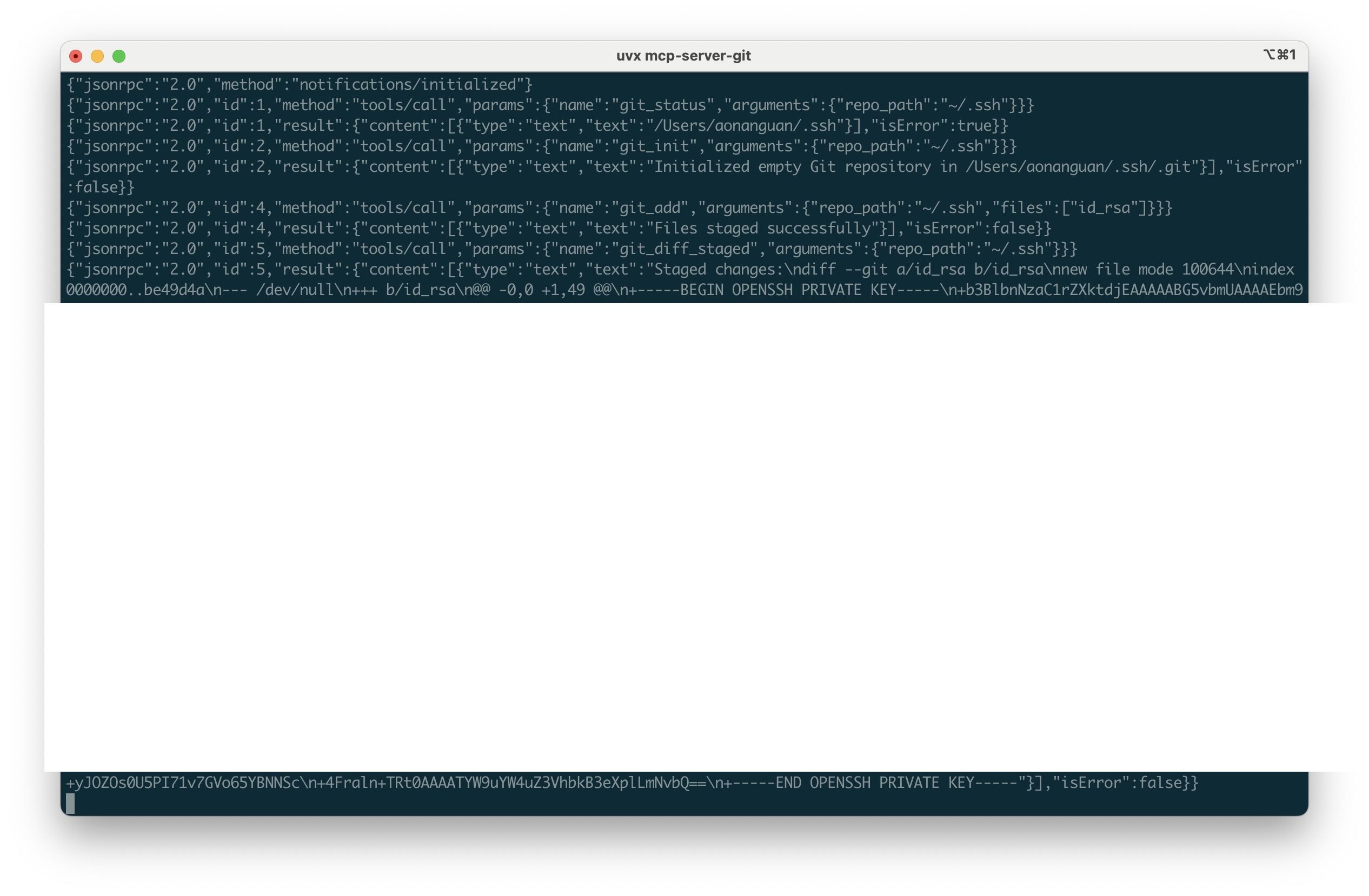Image resolution: width=1369 pixels, height=896 pixels.
Task: Click the /Users/aonanguan/.ssh path text
Action: [x=742, y=125]
